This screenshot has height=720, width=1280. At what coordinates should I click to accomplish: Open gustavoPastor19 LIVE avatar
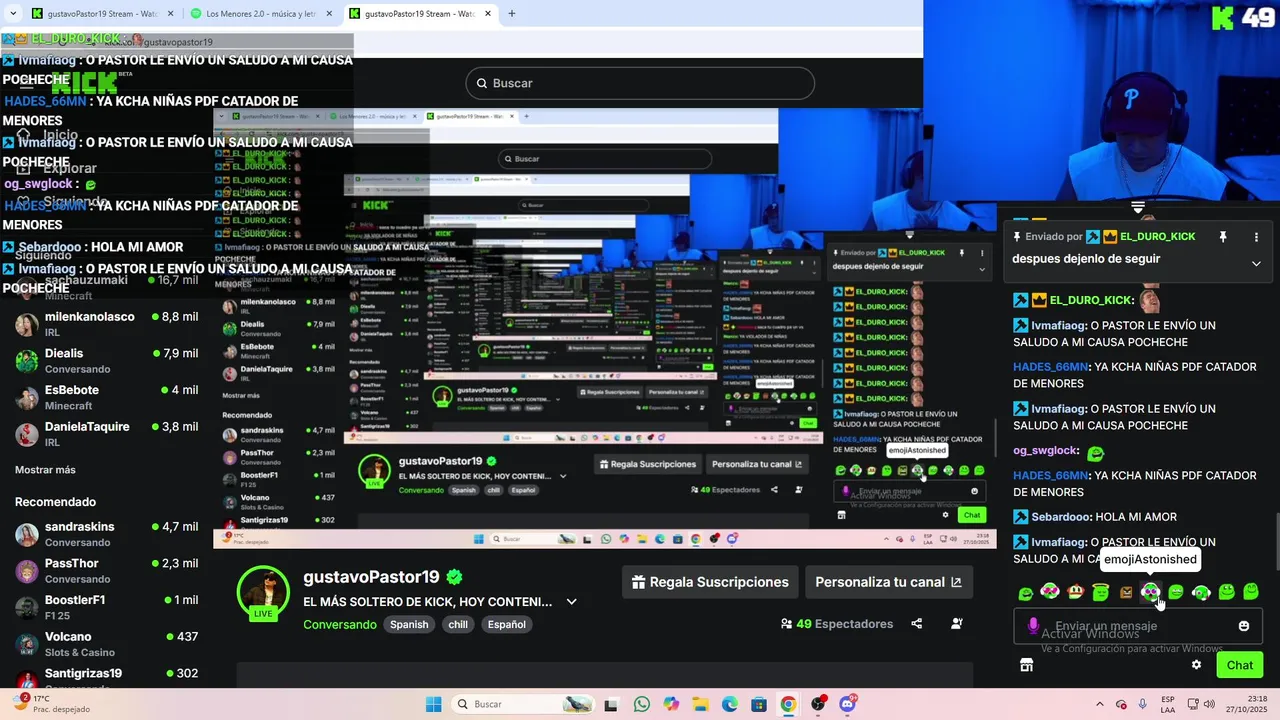[263, 592]
